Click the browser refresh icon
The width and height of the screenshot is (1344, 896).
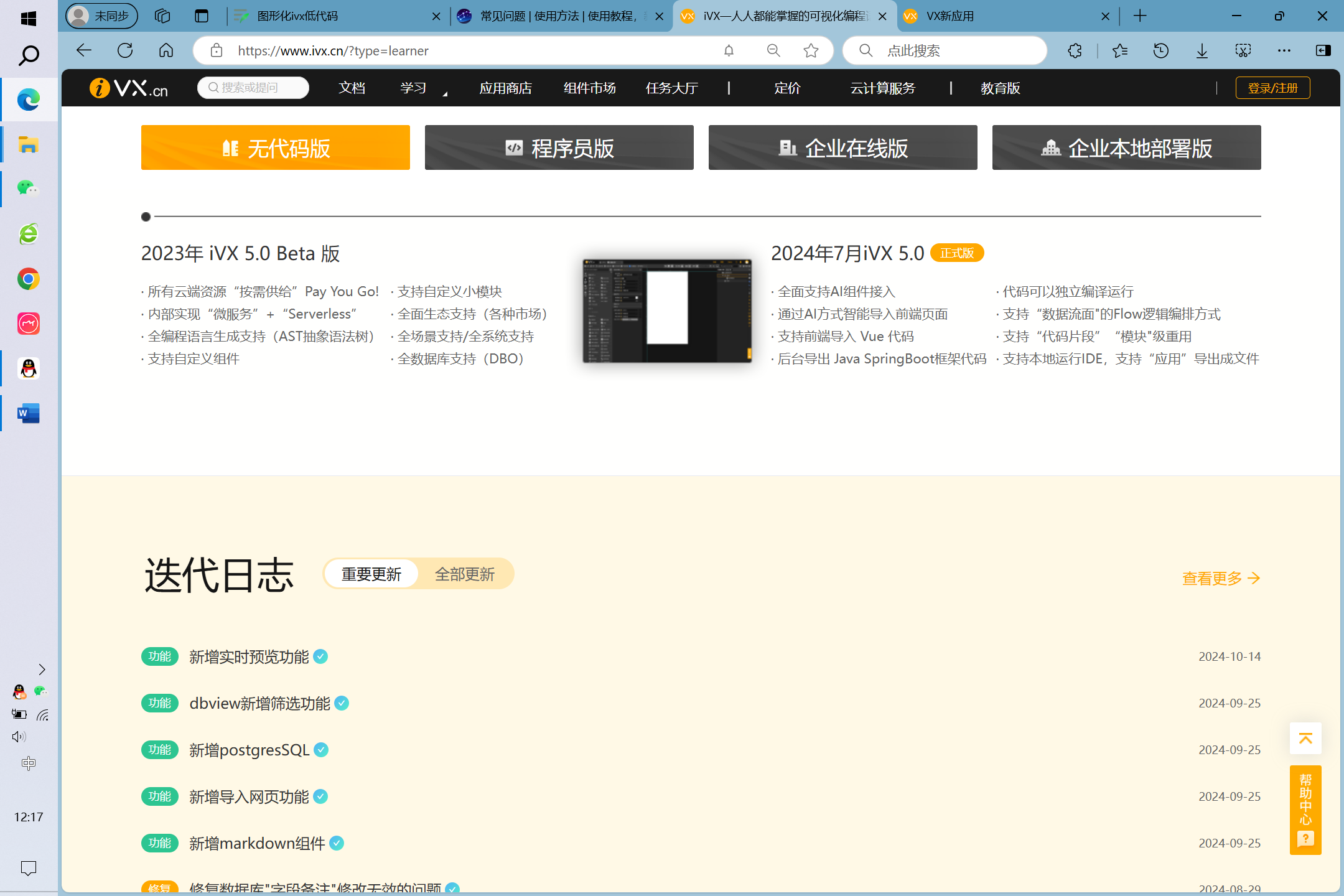(125, 50)
